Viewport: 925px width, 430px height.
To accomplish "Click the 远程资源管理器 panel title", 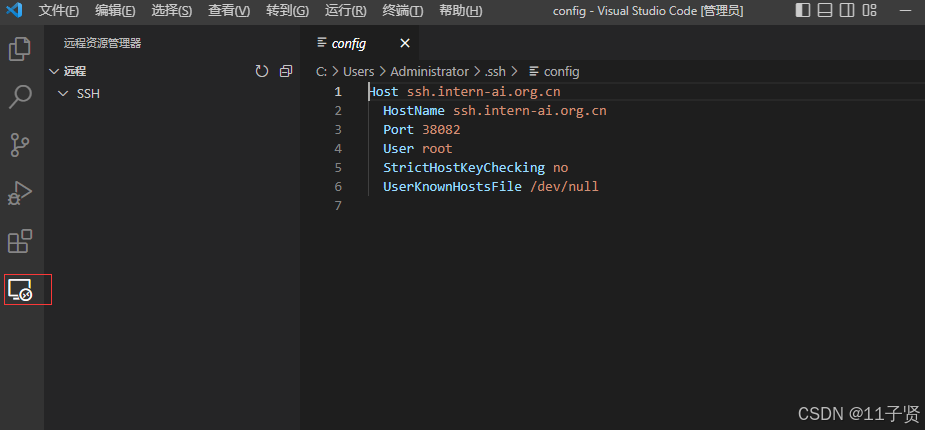I will tap(103, 43).
